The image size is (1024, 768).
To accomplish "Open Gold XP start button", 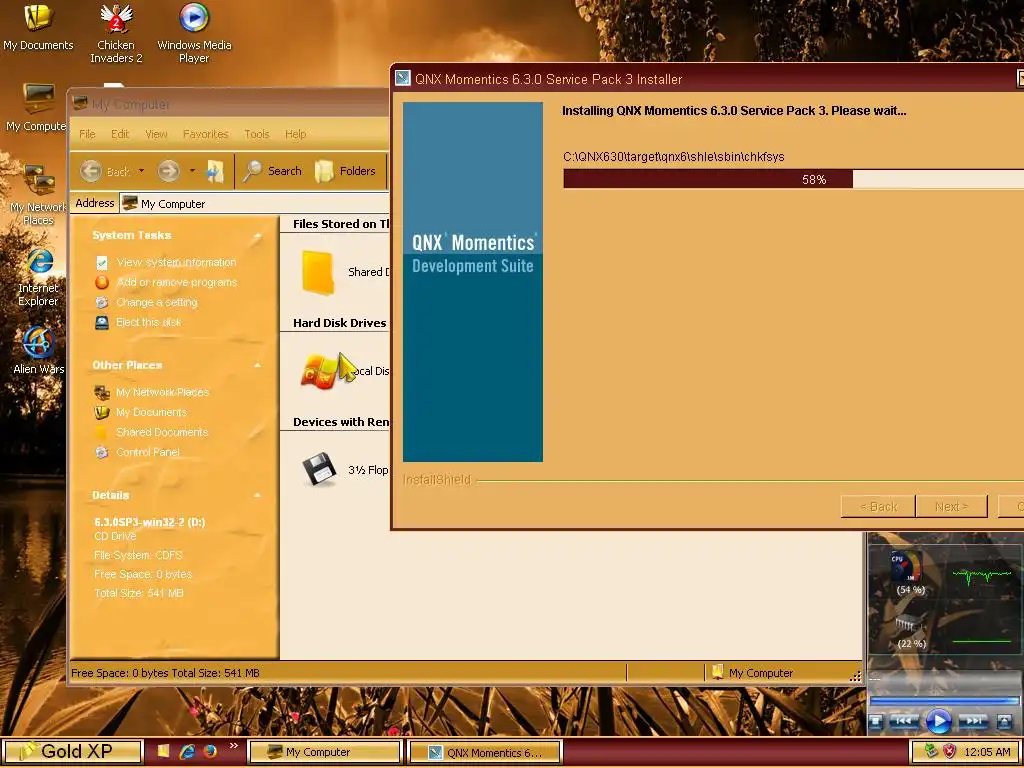I will (71, 752).
